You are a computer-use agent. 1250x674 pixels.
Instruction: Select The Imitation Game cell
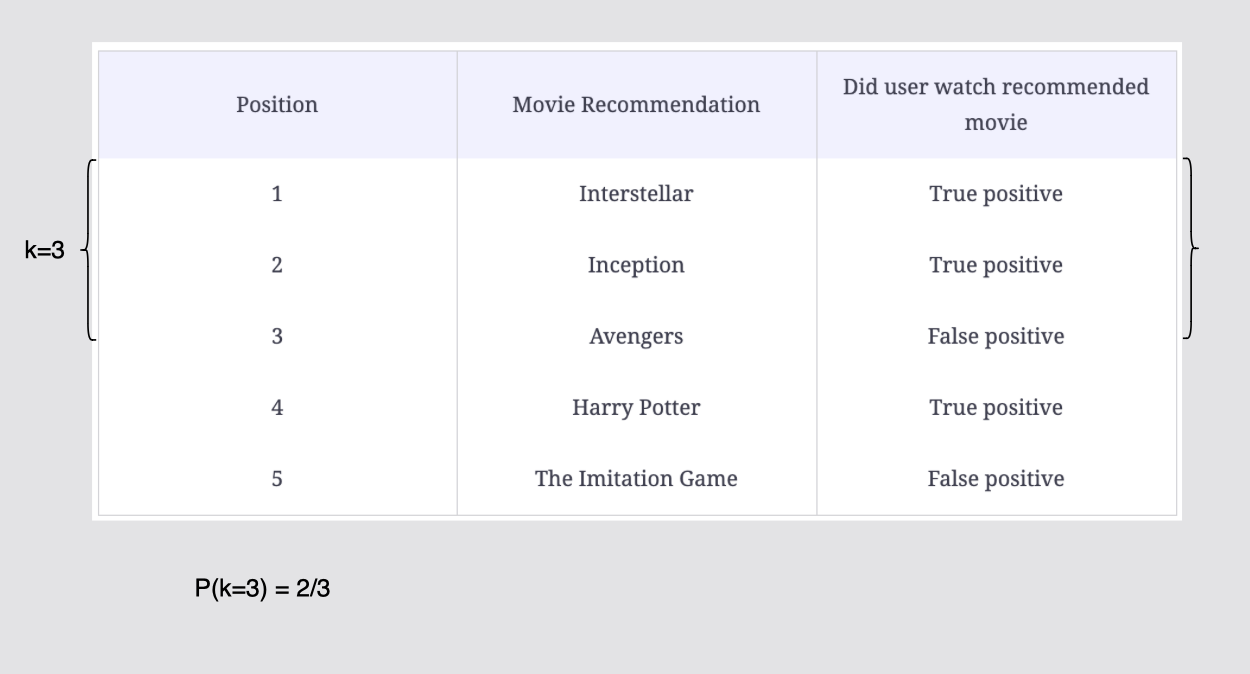(636, 479)
